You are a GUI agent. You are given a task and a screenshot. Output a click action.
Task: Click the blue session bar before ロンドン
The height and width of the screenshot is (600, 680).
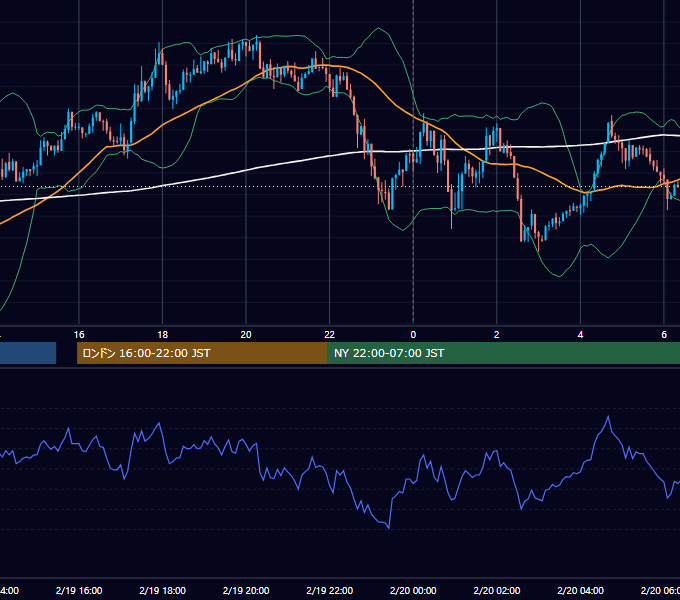(x=28, y=353)
